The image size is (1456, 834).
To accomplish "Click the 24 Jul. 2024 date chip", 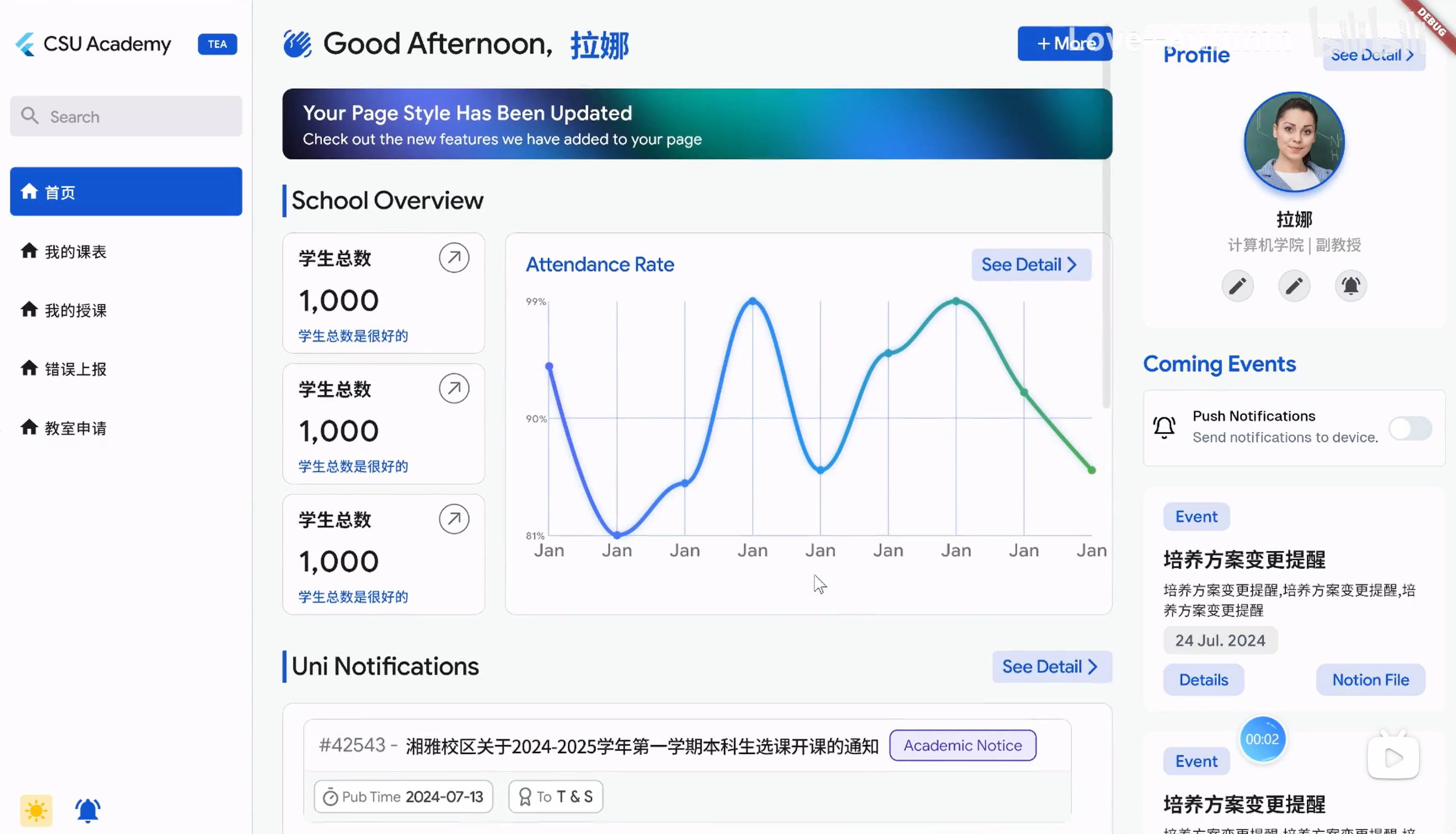I will click(x=1220, y=641).
